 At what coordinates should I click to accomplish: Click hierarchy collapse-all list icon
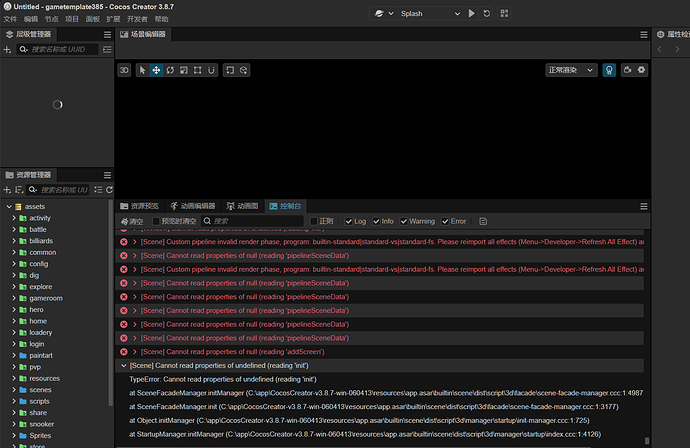coord(107,49)
